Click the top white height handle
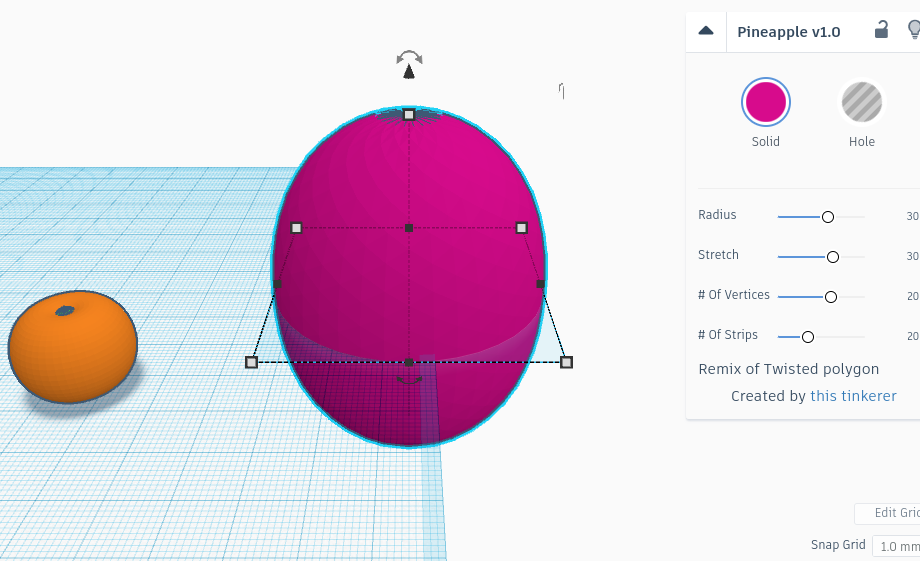Image resolution: width=920 pixels, height=561 pixels. 409,114
